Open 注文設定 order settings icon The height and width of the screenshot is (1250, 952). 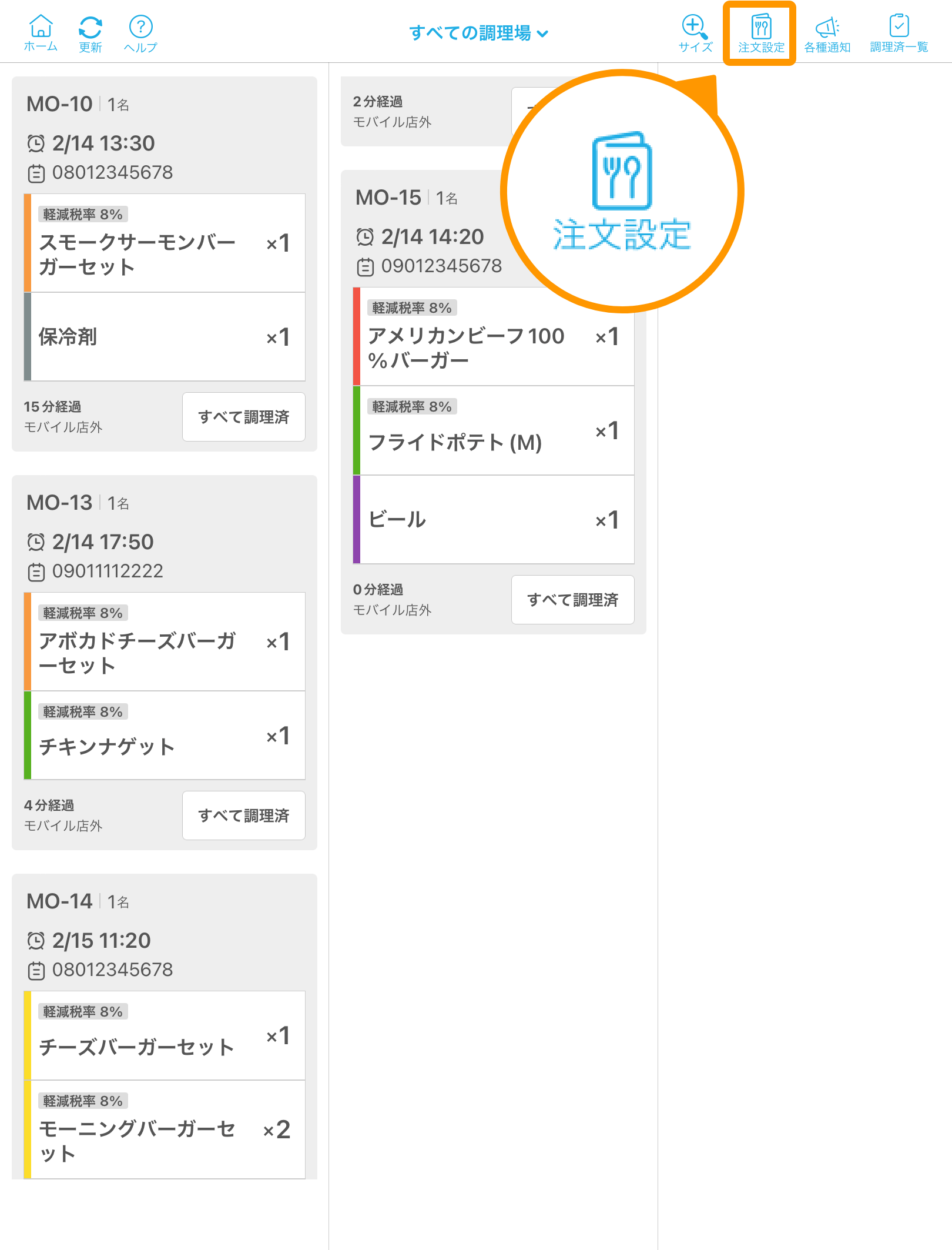coord(761,33)
